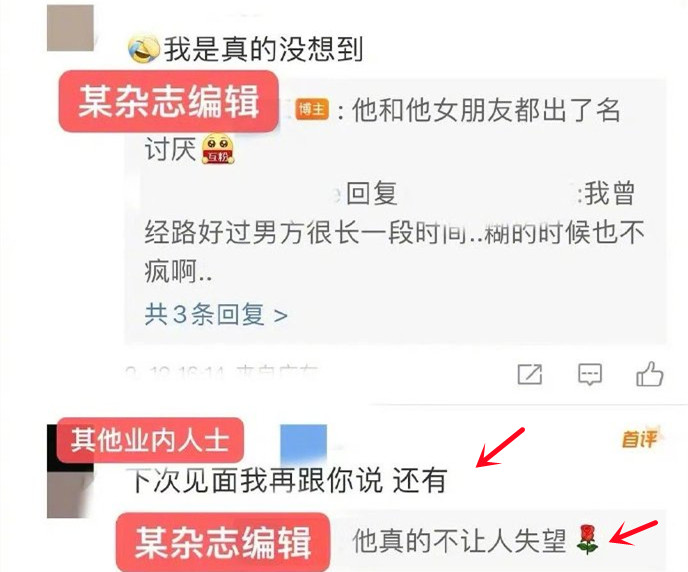Image resolution: width=688 pixels, height=572 pixels.
Task: Open the second commenter's avatar
Action: click(70, 471)
